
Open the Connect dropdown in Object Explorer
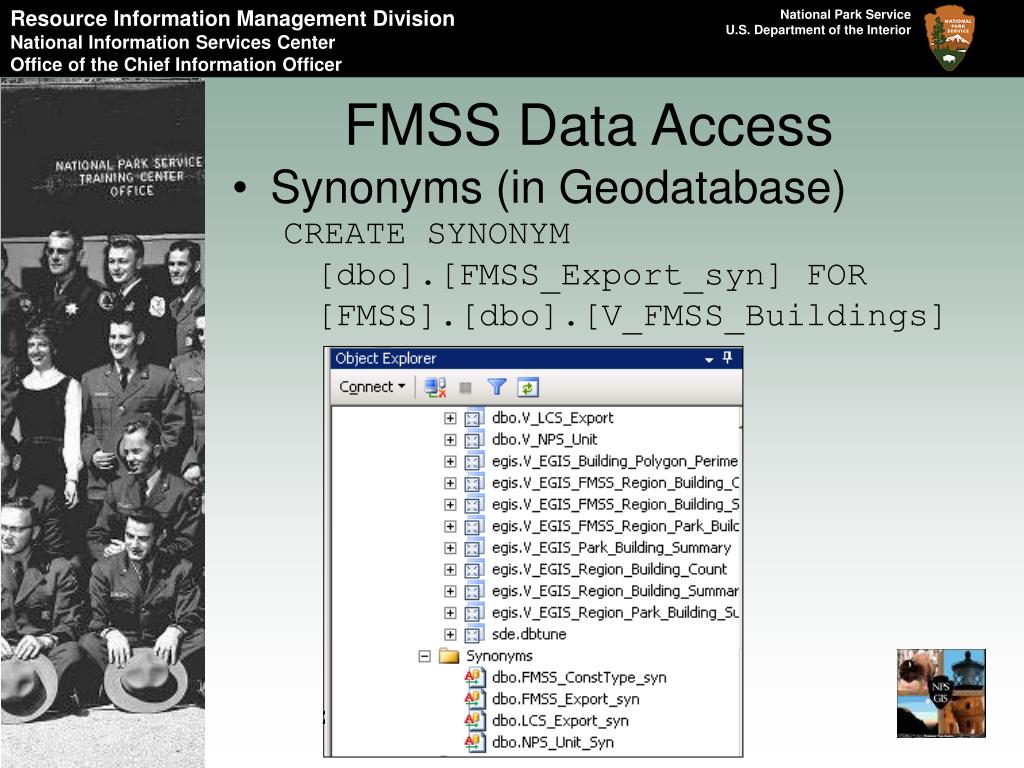(x=372, y=387)
